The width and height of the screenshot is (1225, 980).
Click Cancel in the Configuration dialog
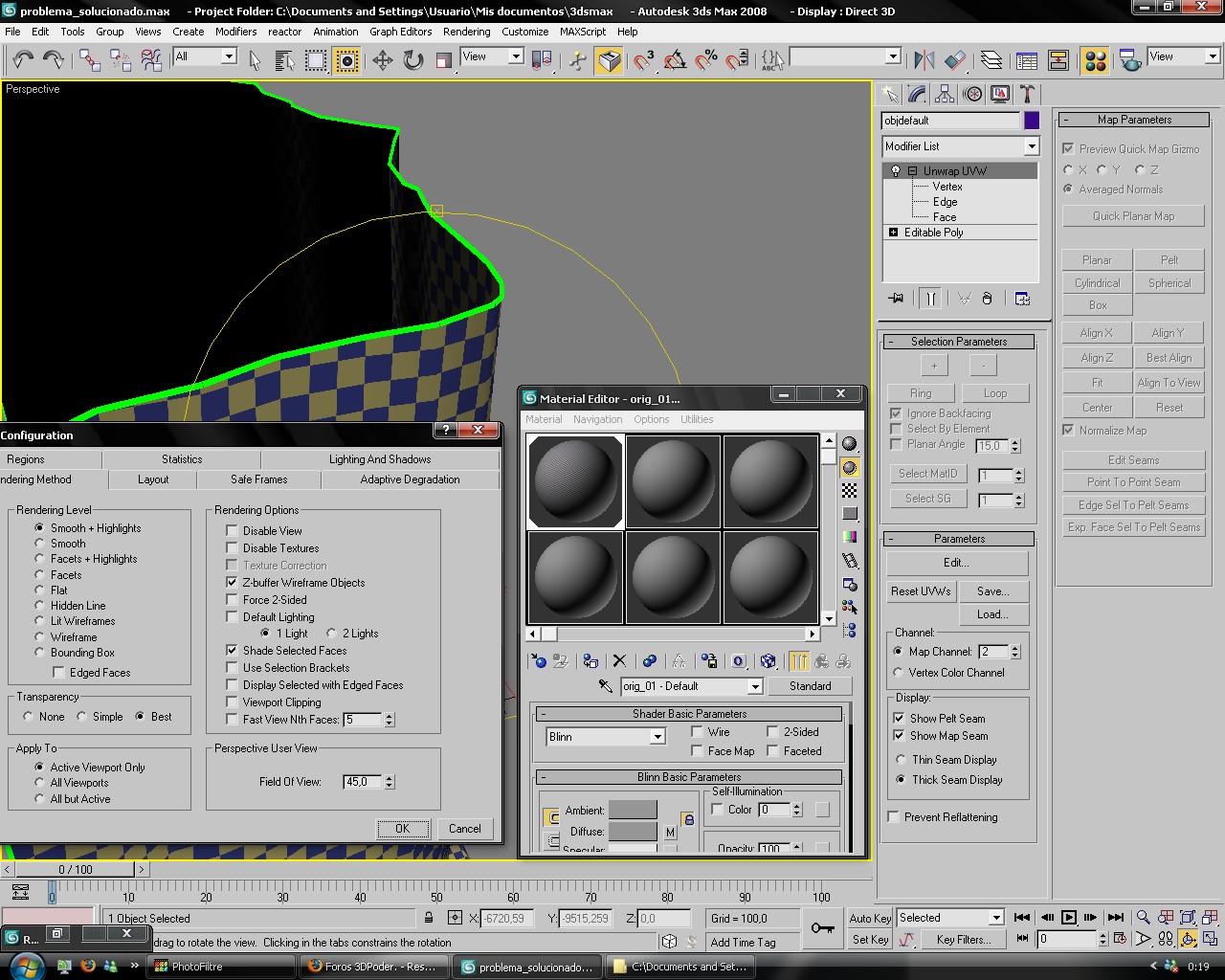pyautogui.click(x=465, y=829)
